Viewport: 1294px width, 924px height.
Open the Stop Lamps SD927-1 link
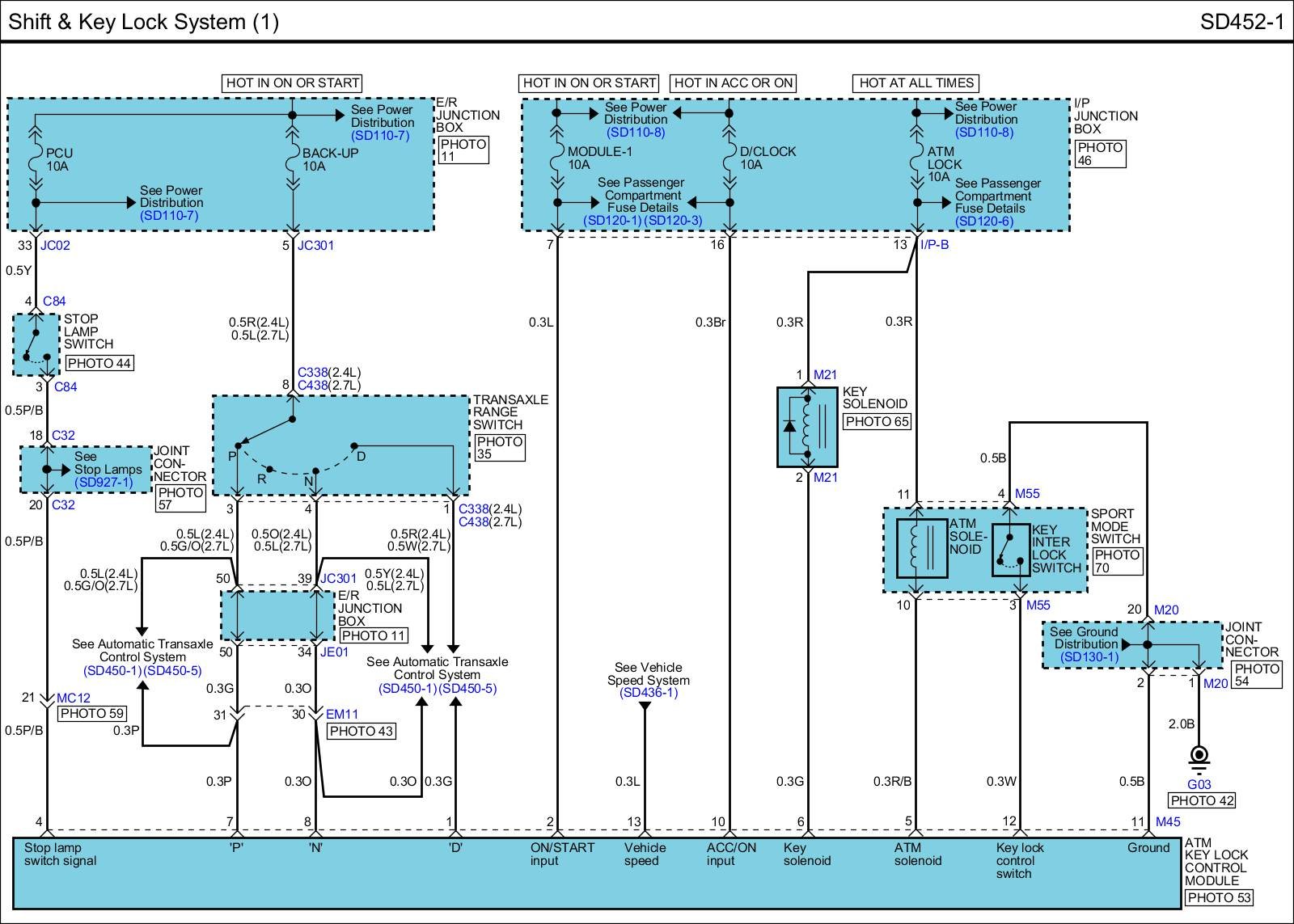point(104,483)
